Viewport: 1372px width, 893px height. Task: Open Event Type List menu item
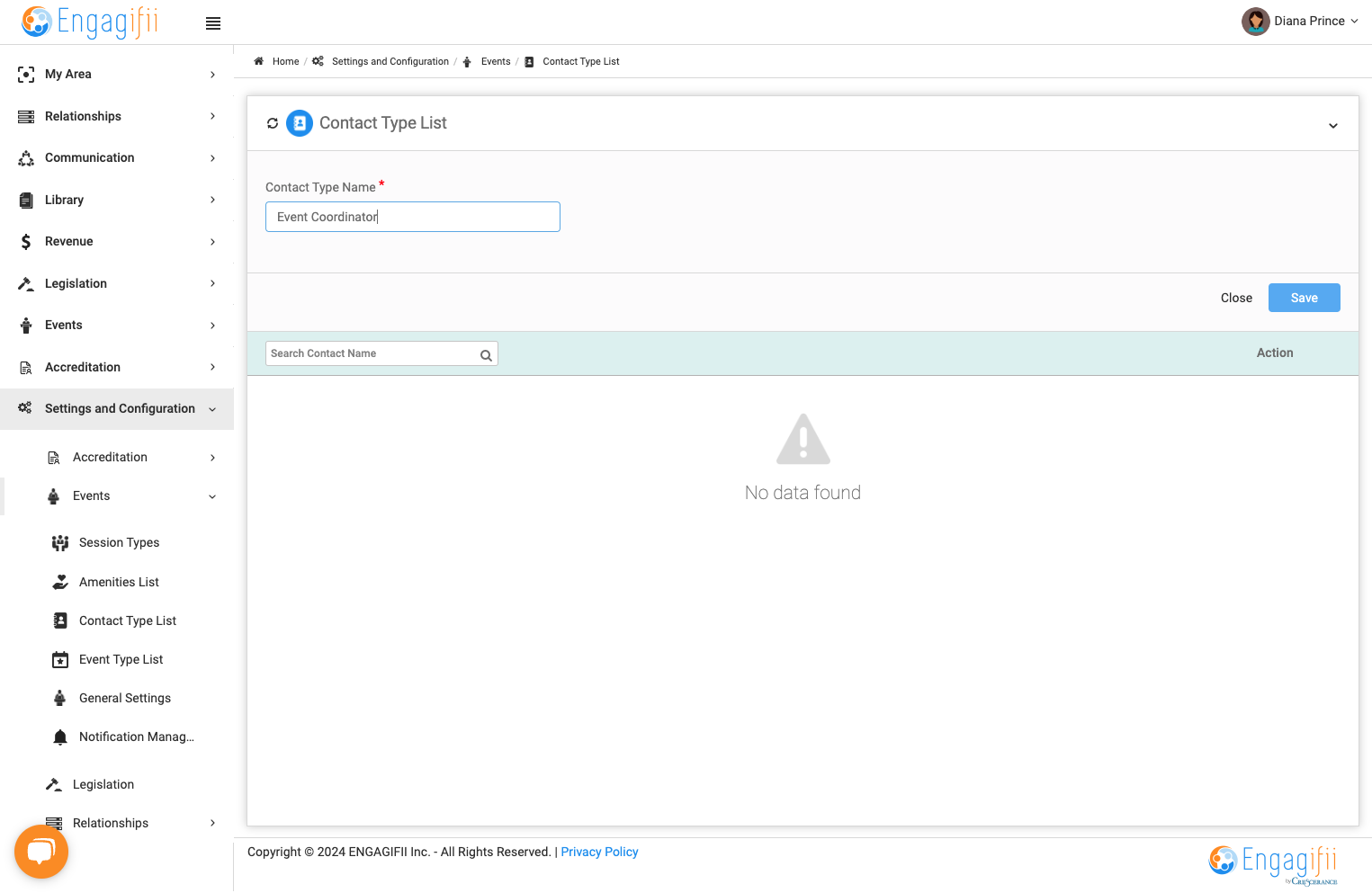click(121, 660)
